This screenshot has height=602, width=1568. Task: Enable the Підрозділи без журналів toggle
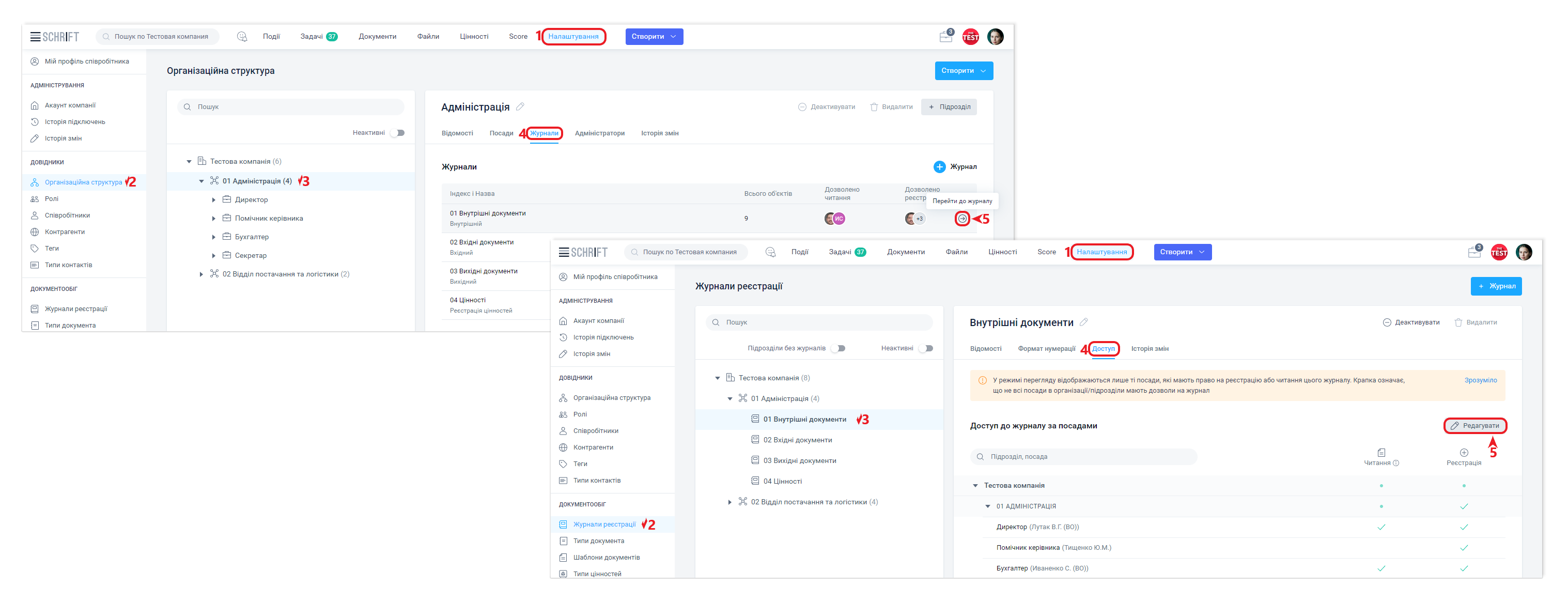coord(838,348)
